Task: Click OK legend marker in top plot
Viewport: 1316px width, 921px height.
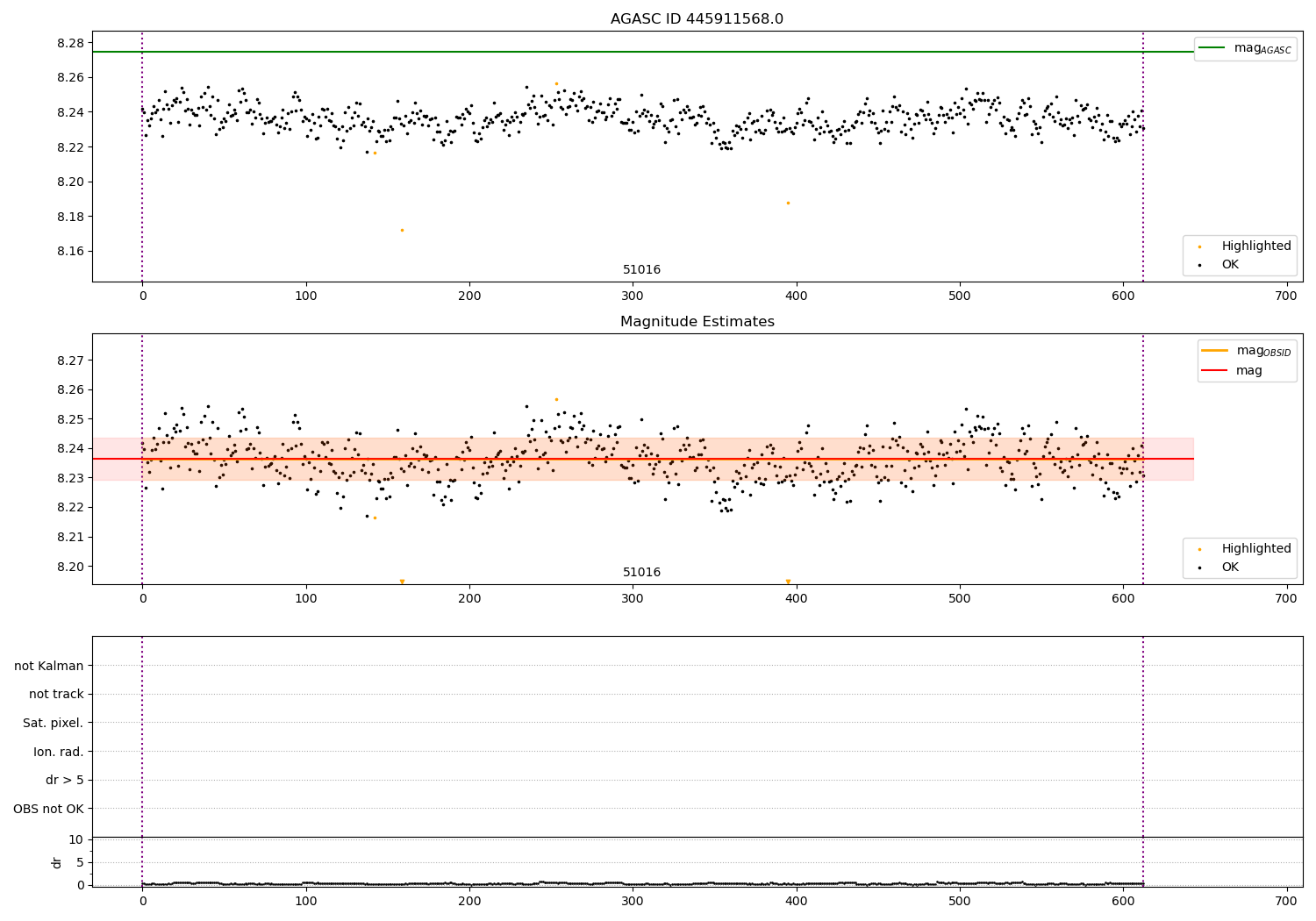Action: 1199,265
